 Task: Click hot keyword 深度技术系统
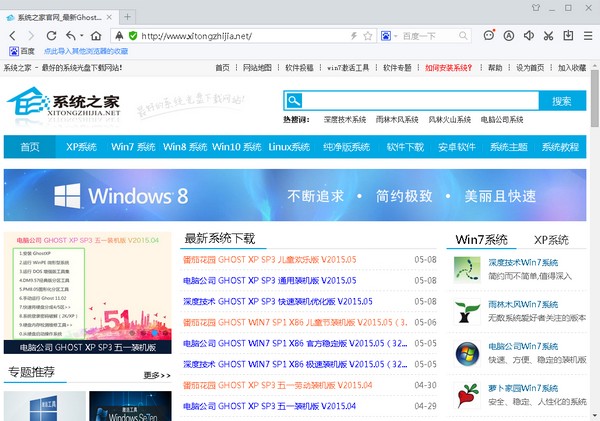tap(345, 120)
